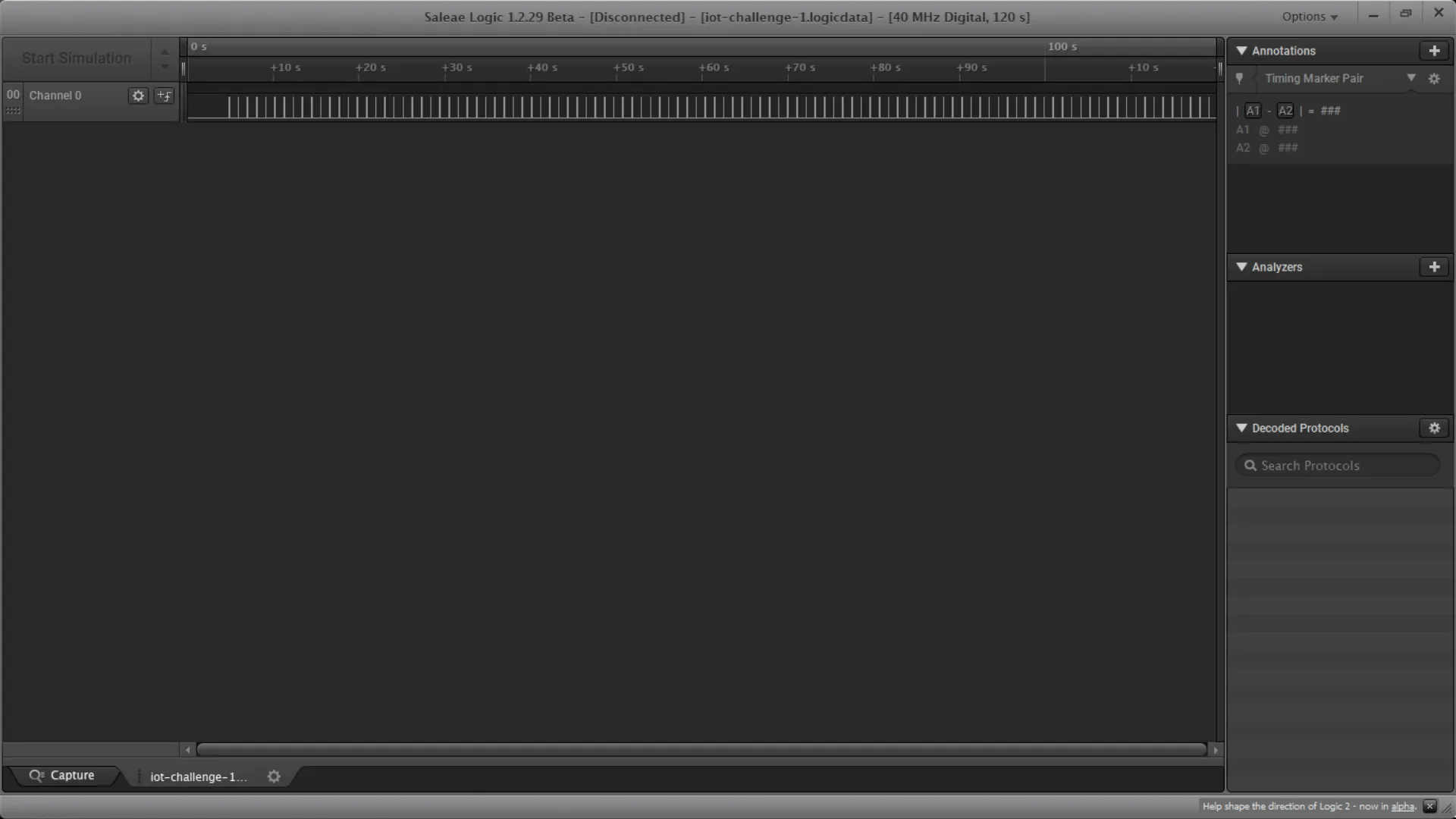Open Timing Marker Pair gear settings
This screenshot has height=819, width=1456.
coord(1434,79)
